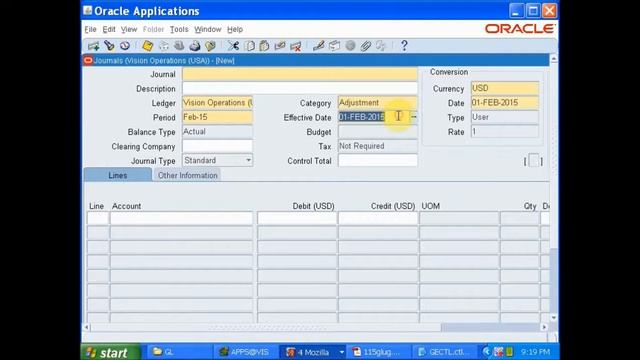Click the Show Navigator toolbar icon

click(x=125, y=46)
